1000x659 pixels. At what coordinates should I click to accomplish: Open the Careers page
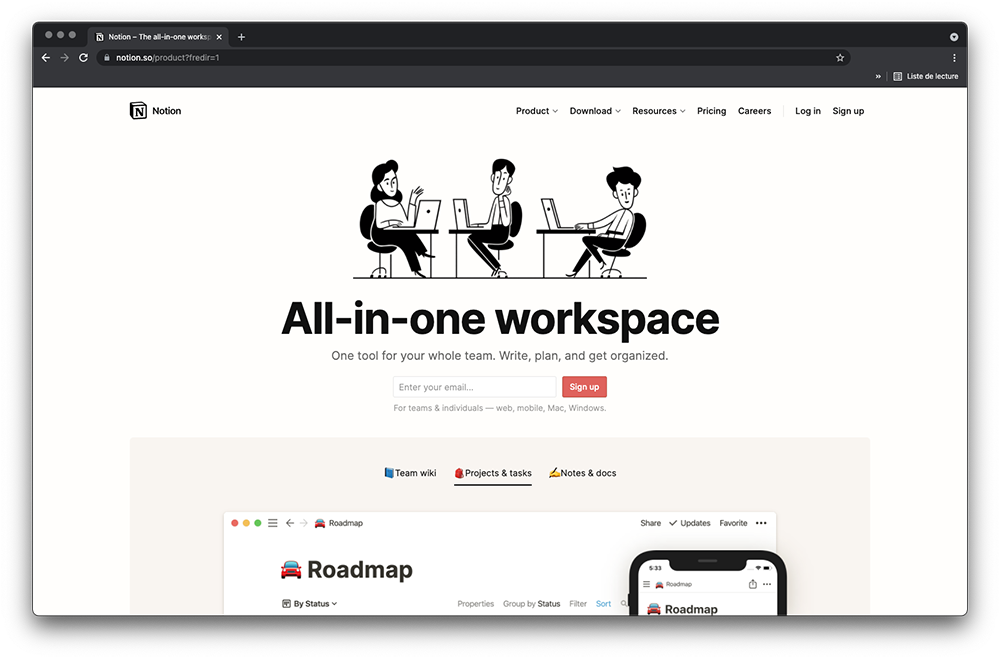coord(754,111)
